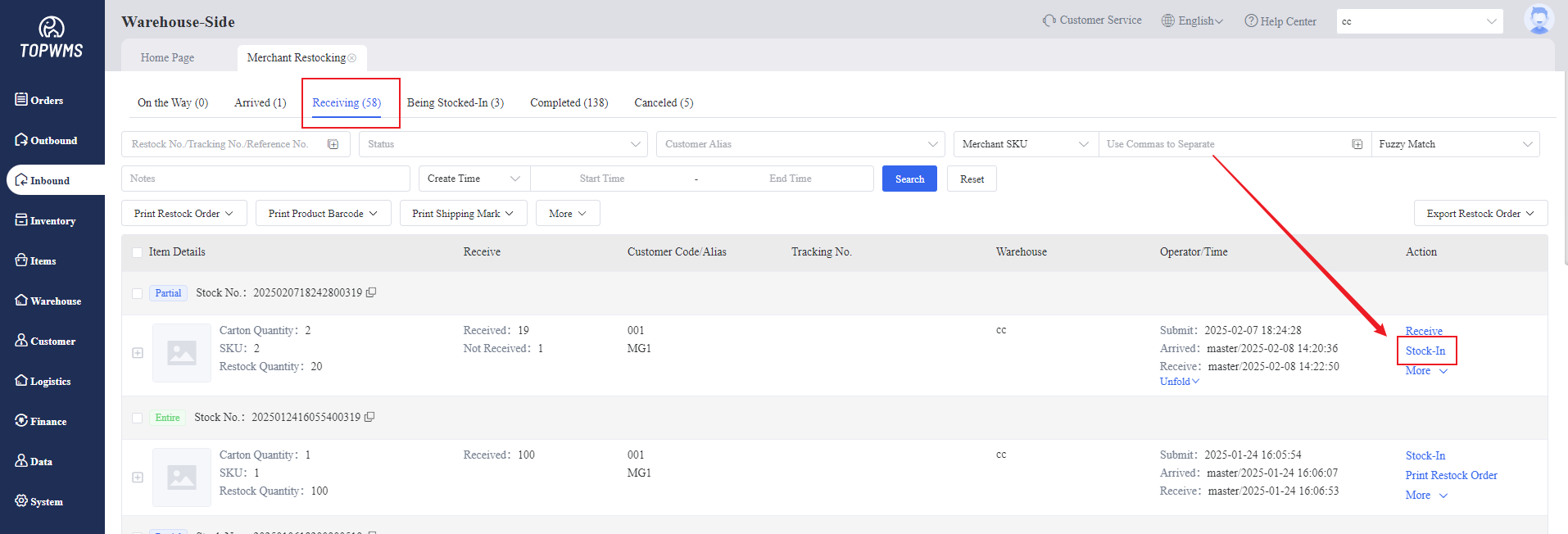Viewport: 1568px width, 534px height.
Task: Unfold the first order's operator time details
Action: coord(1179,382)
